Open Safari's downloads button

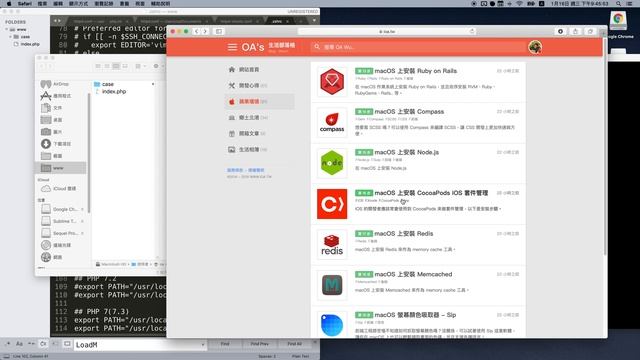560,31
